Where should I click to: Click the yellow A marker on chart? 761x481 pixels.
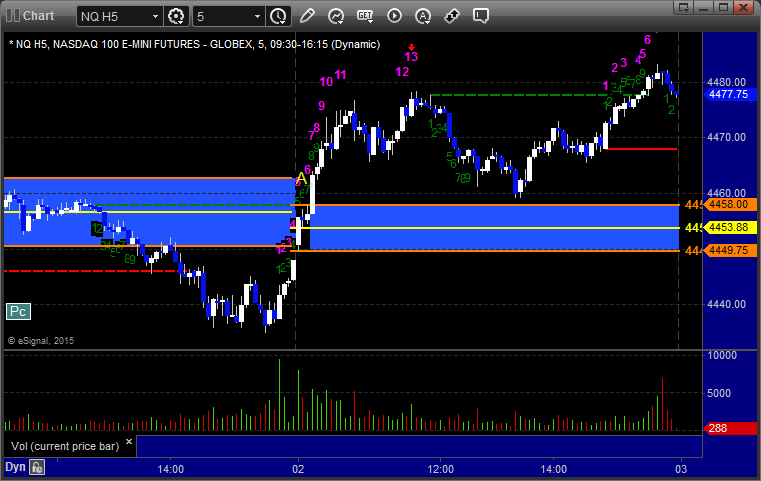click(x=301, y=179)
